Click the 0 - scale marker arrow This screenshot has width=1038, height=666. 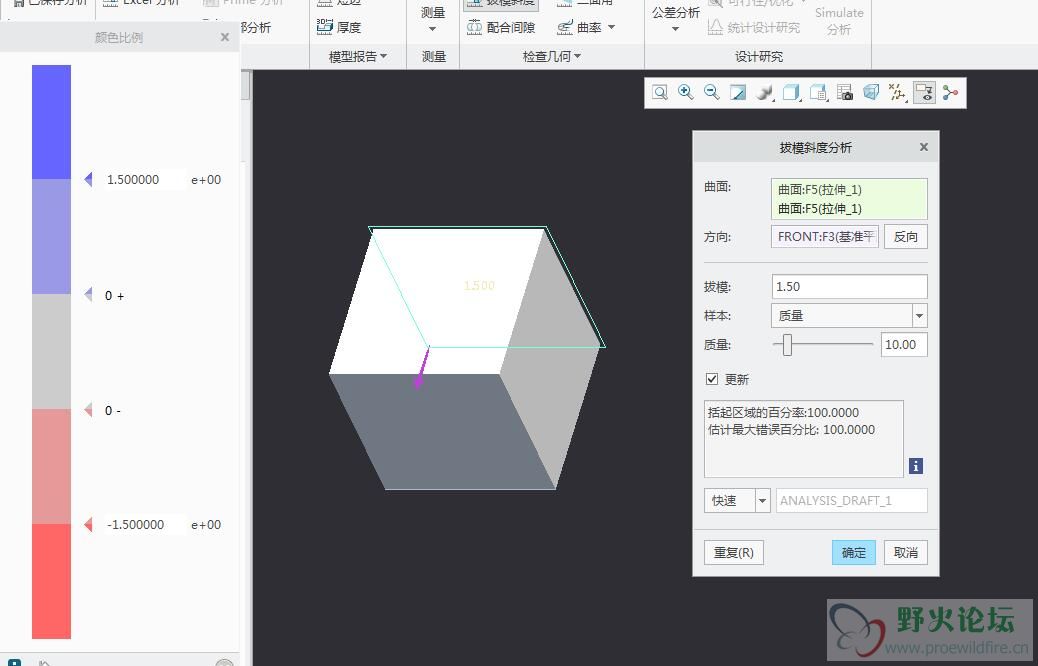88,410
